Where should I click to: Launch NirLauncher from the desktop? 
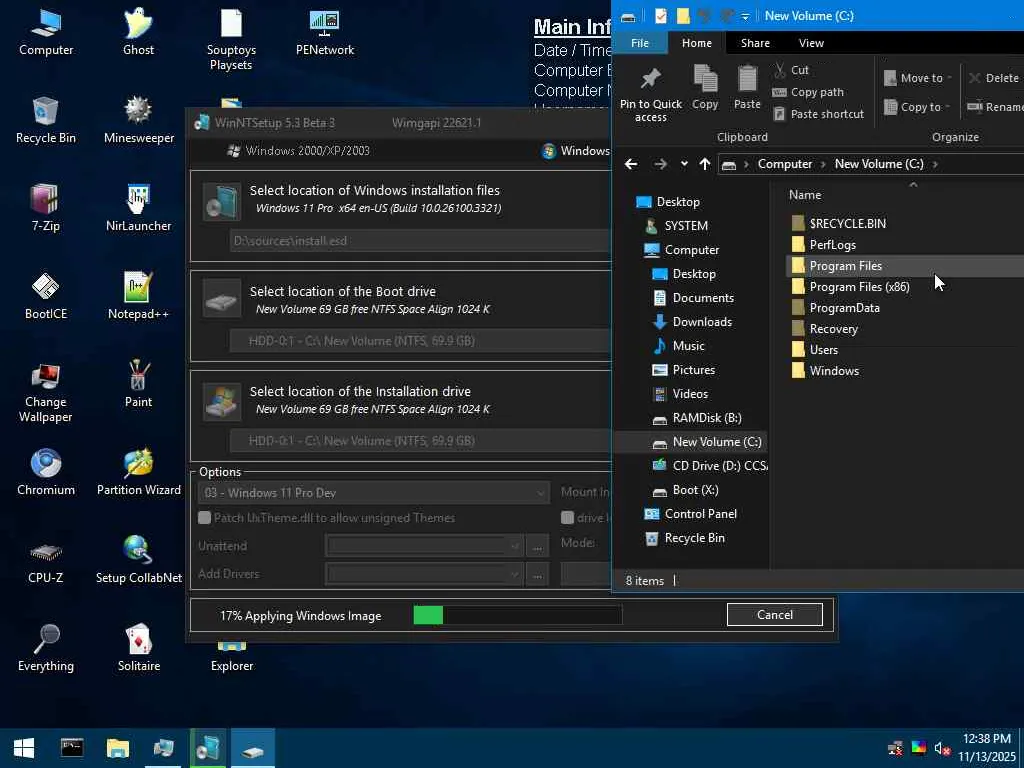(x=138, y=207)
